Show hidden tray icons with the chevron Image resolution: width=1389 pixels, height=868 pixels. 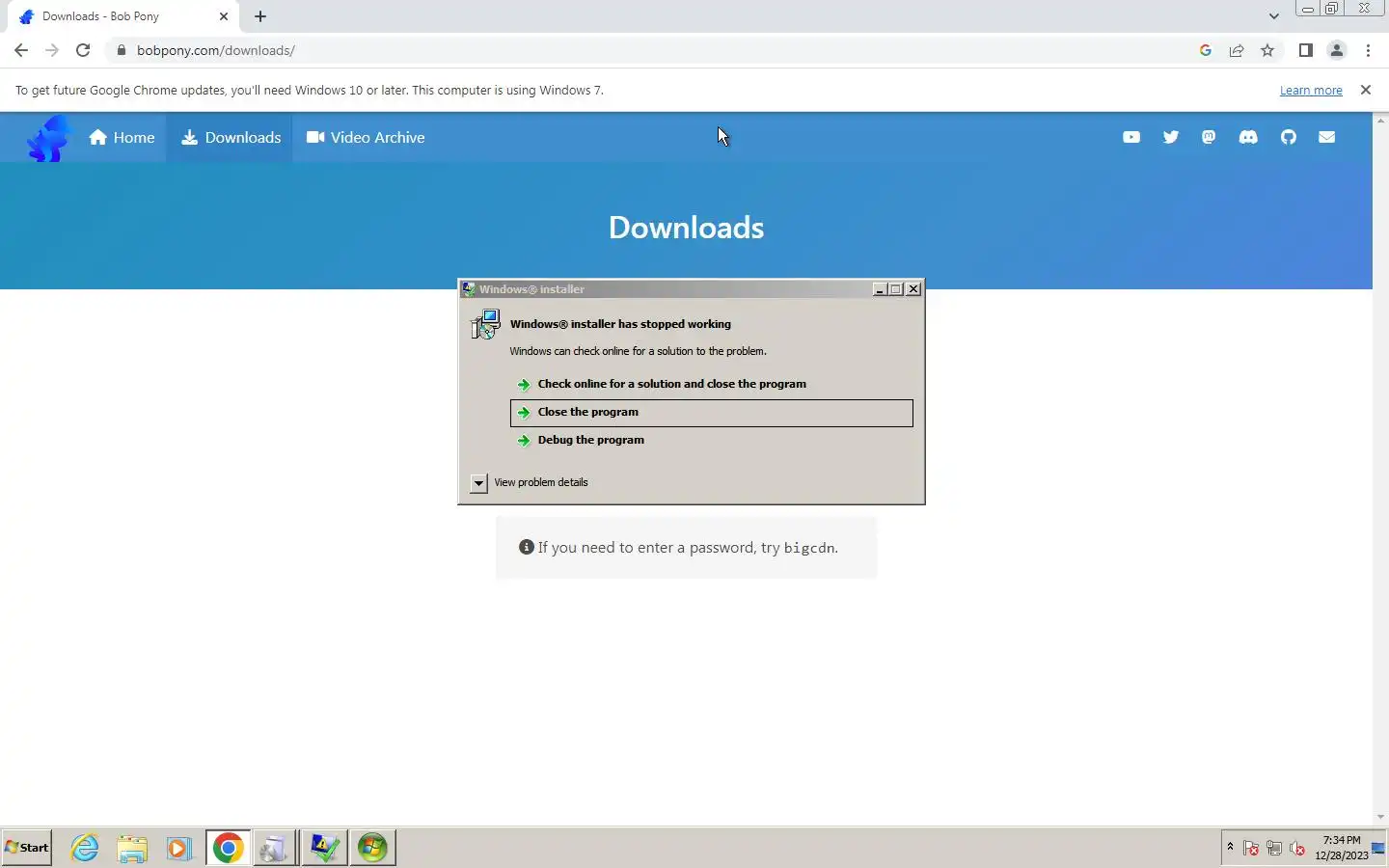[1230, 848]
